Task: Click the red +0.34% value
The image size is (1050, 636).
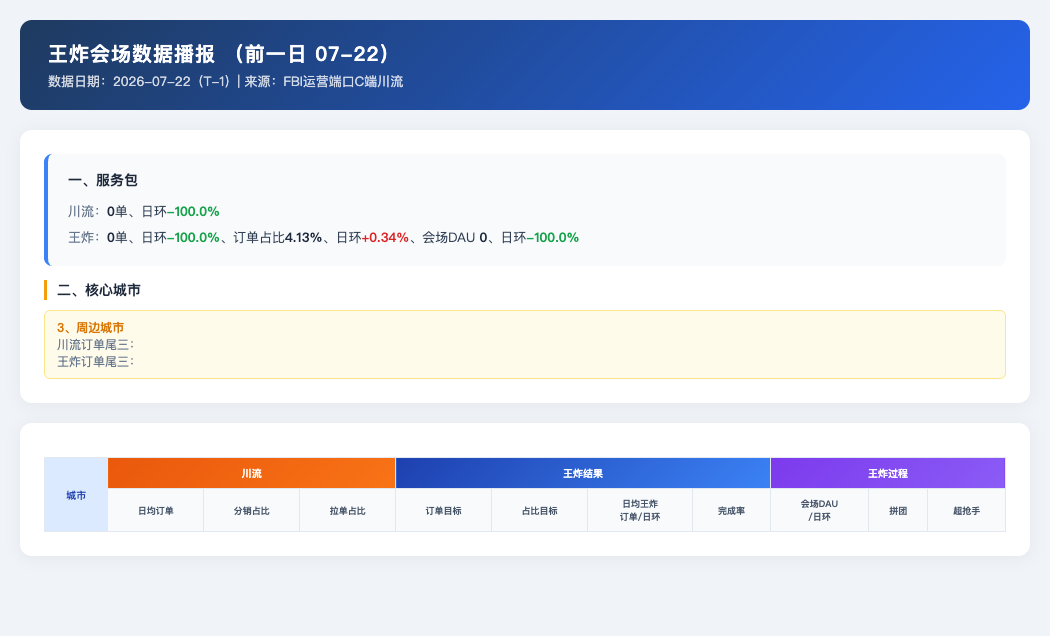Action: 385,238
